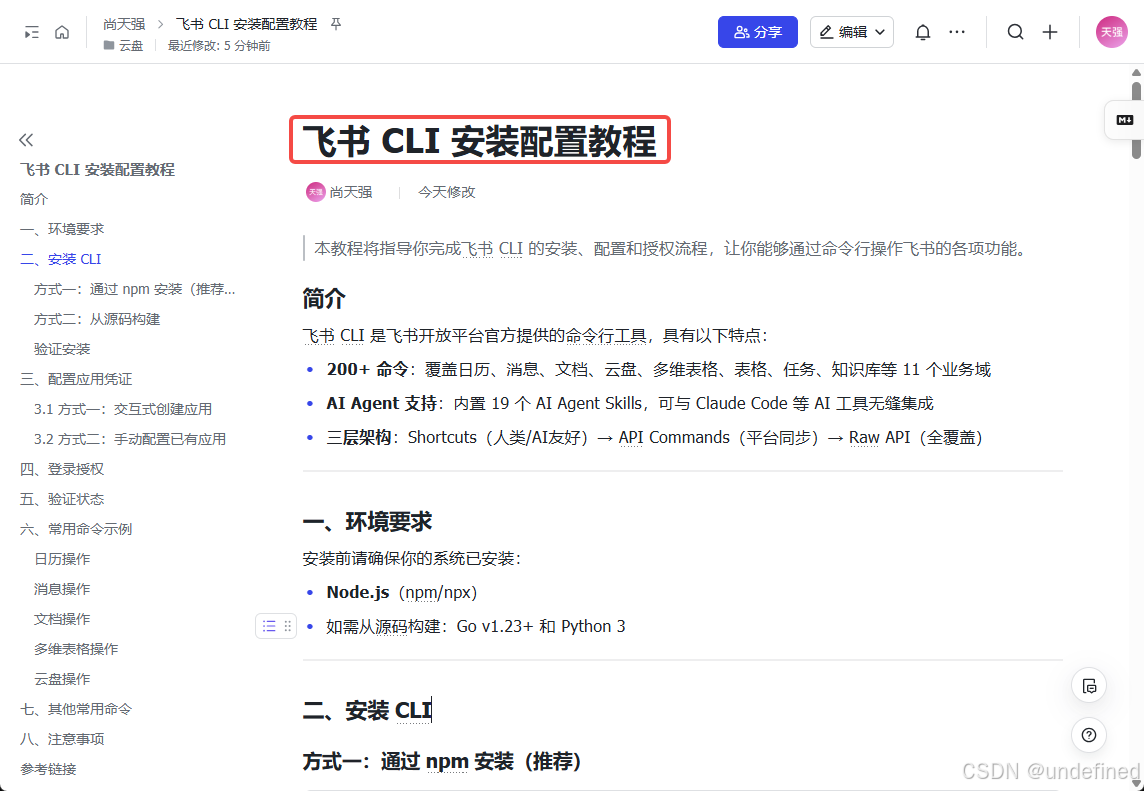Click the 简介 heading in document
Viewport: 1144px width, 791px height.
pyautogui.click(x=324, y=298)
